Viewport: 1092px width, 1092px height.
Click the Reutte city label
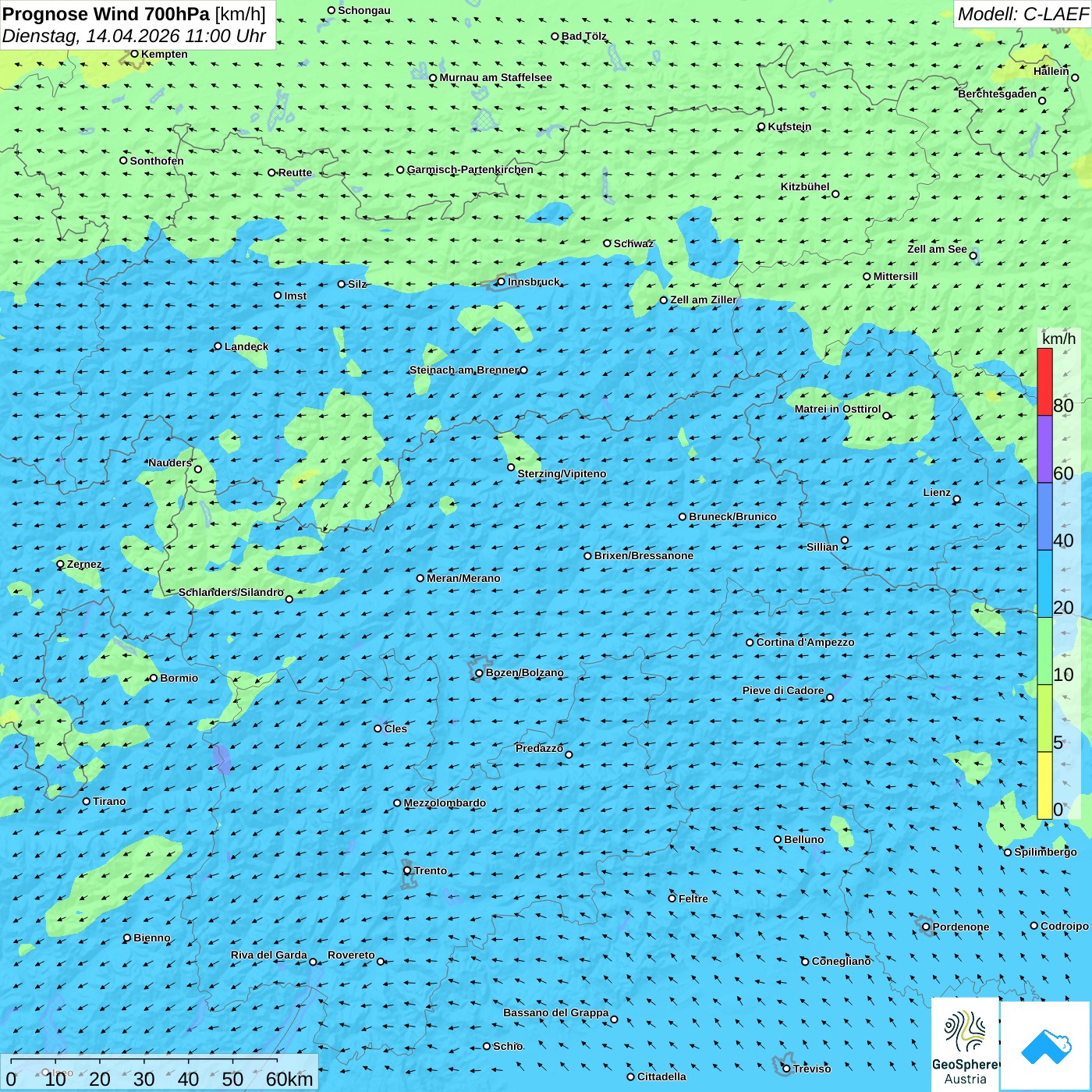[295, 172]
